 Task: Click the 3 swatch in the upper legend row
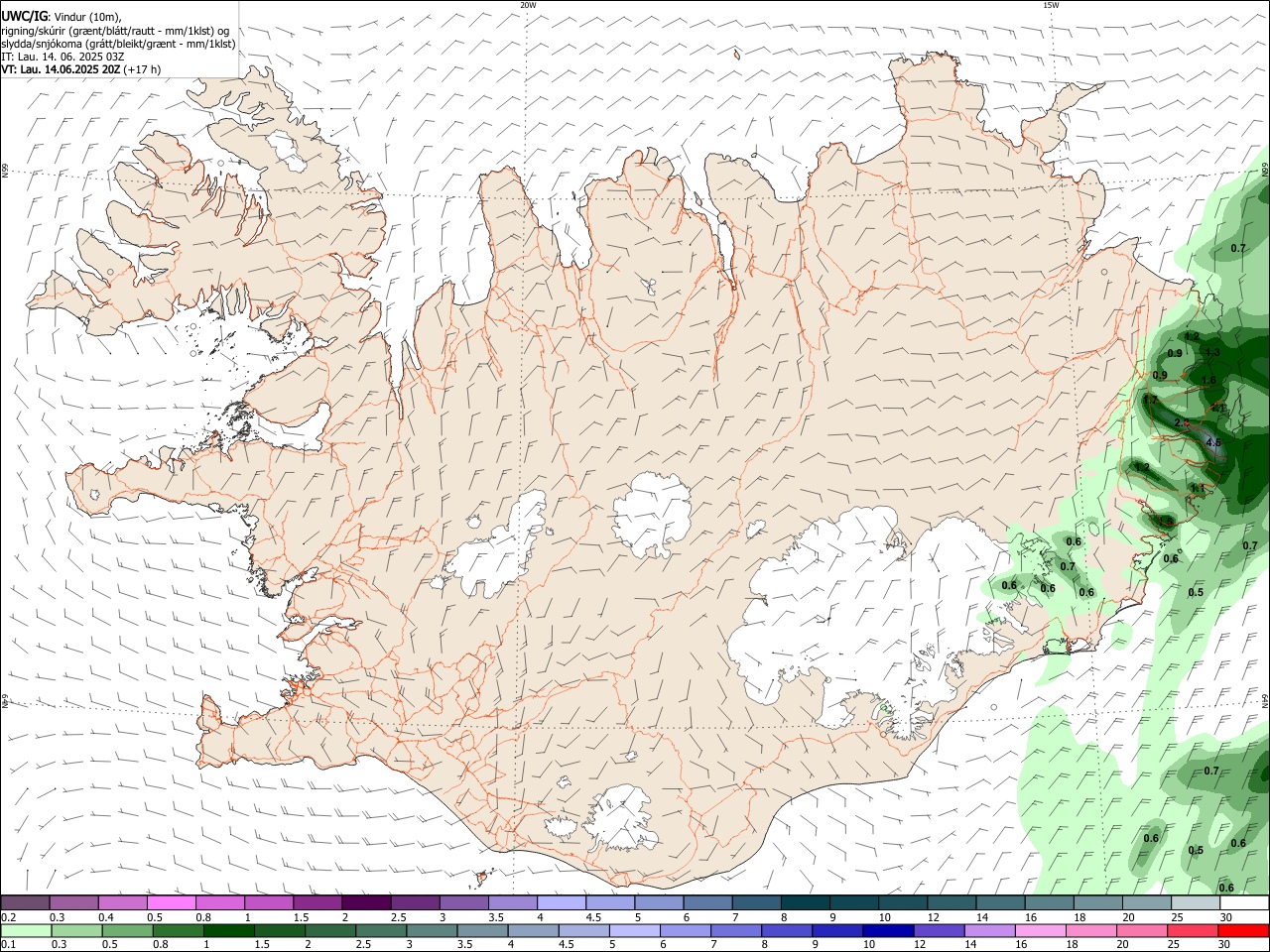coord(463,902)
